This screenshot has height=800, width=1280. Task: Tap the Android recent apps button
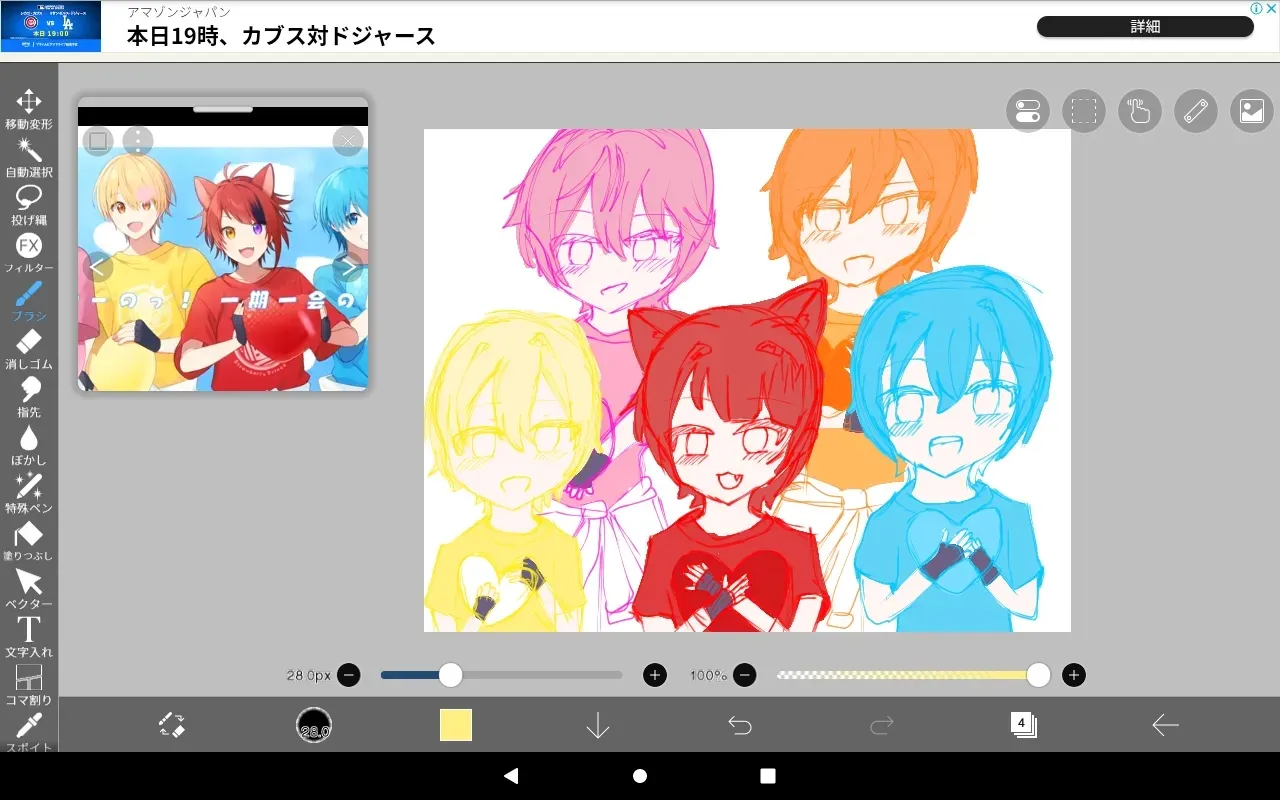768,776
